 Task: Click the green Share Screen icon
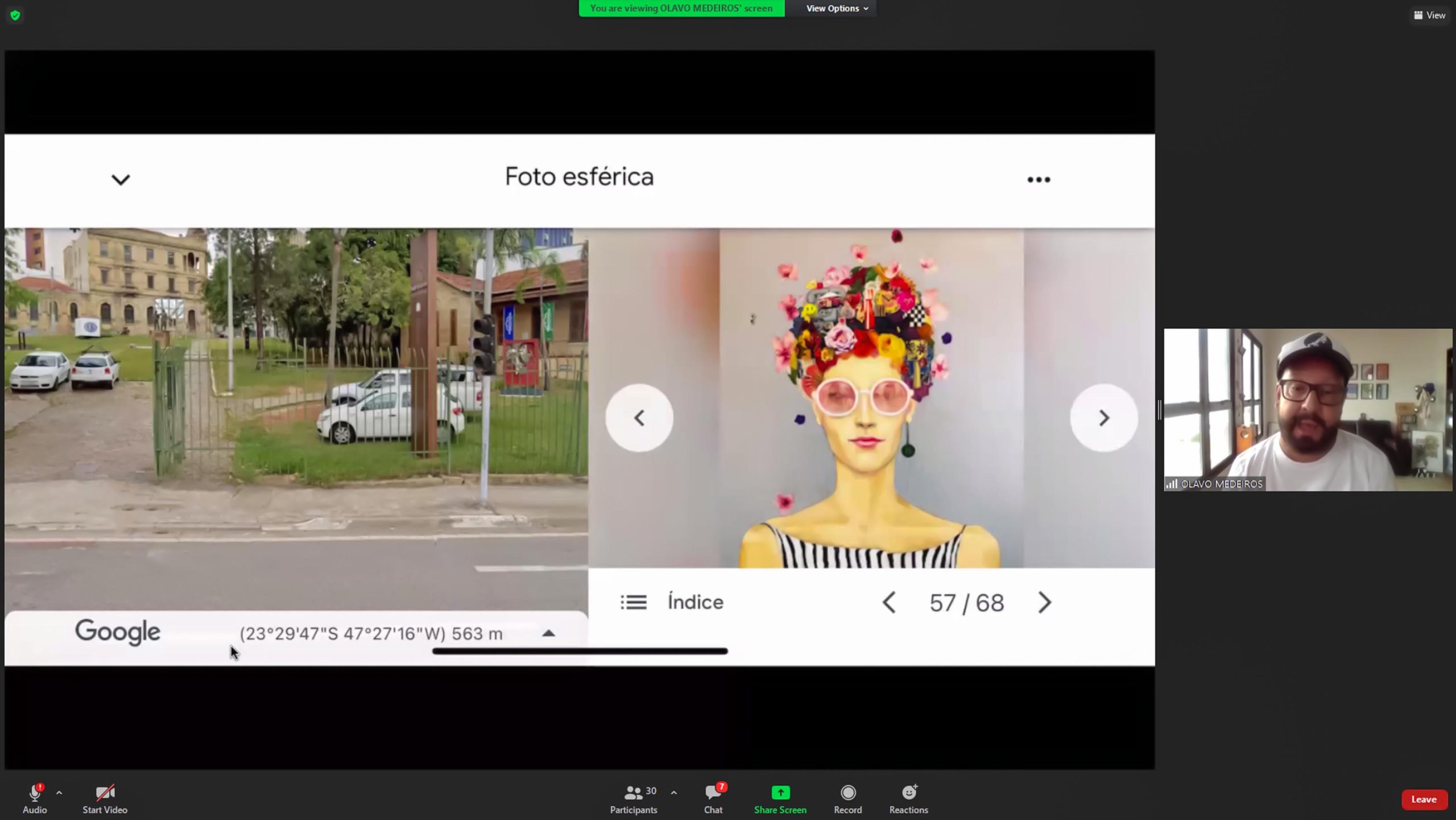pos(780,792)
